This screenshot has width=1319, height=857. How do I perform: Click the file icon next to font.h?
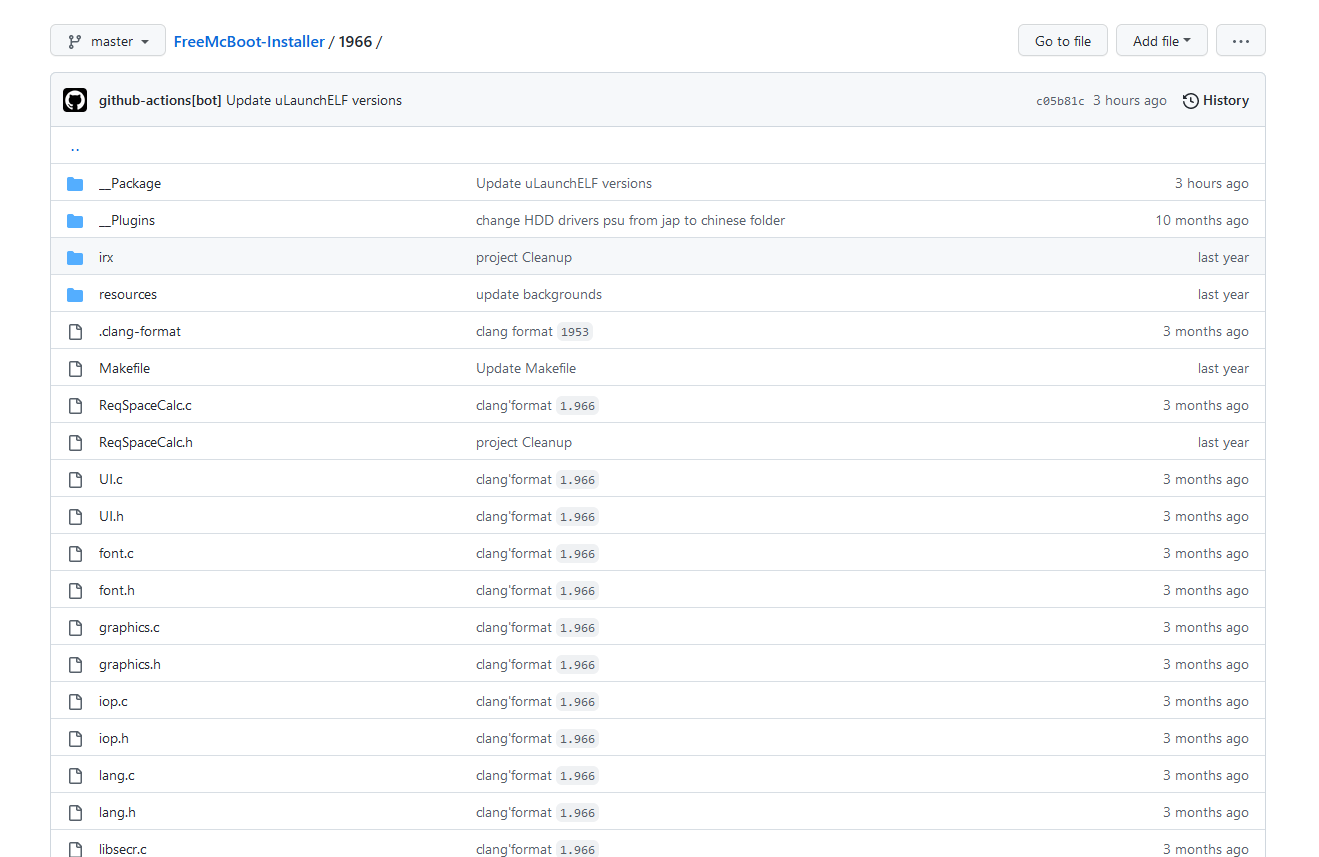75,590
